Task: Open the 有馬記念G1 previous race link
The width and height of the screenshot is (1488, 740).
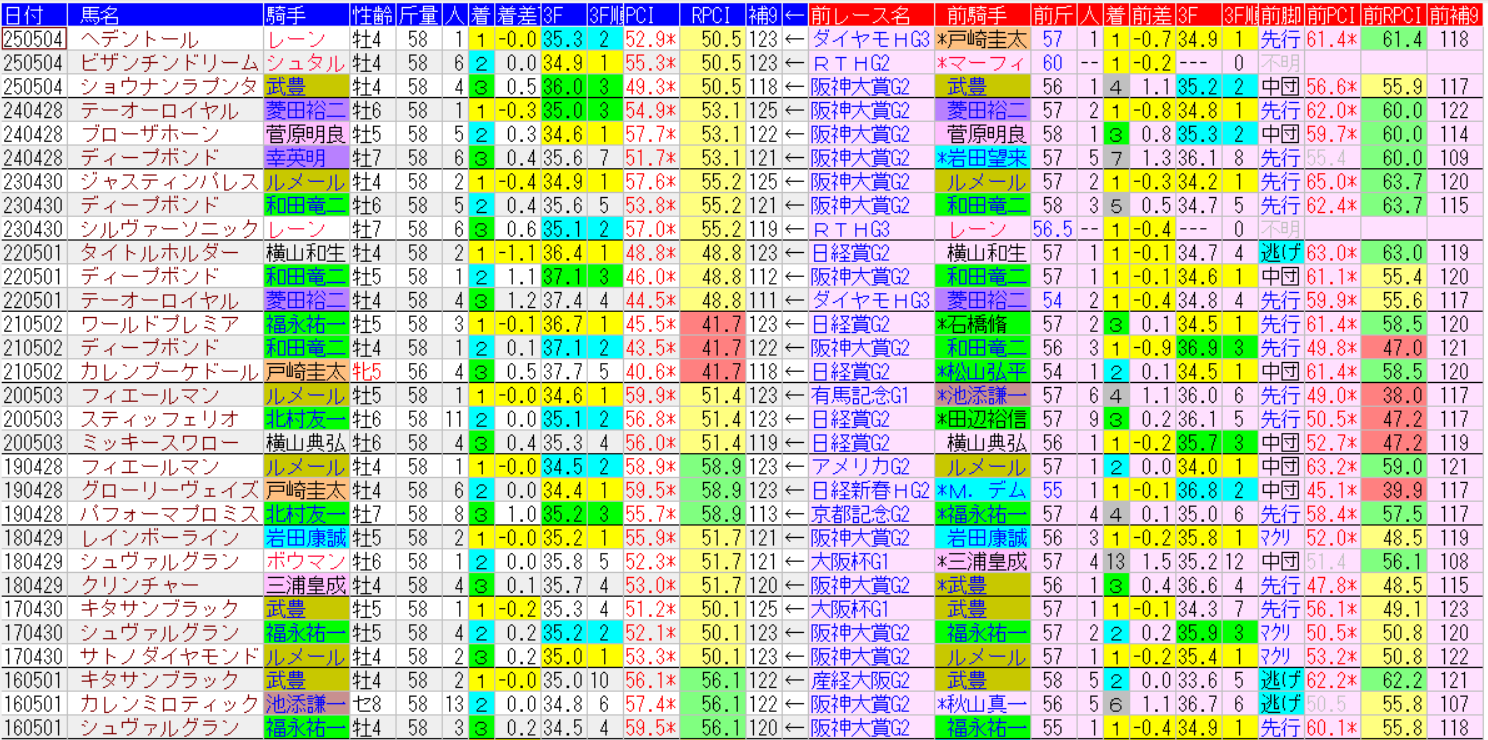Action: [x=862, y=396]
